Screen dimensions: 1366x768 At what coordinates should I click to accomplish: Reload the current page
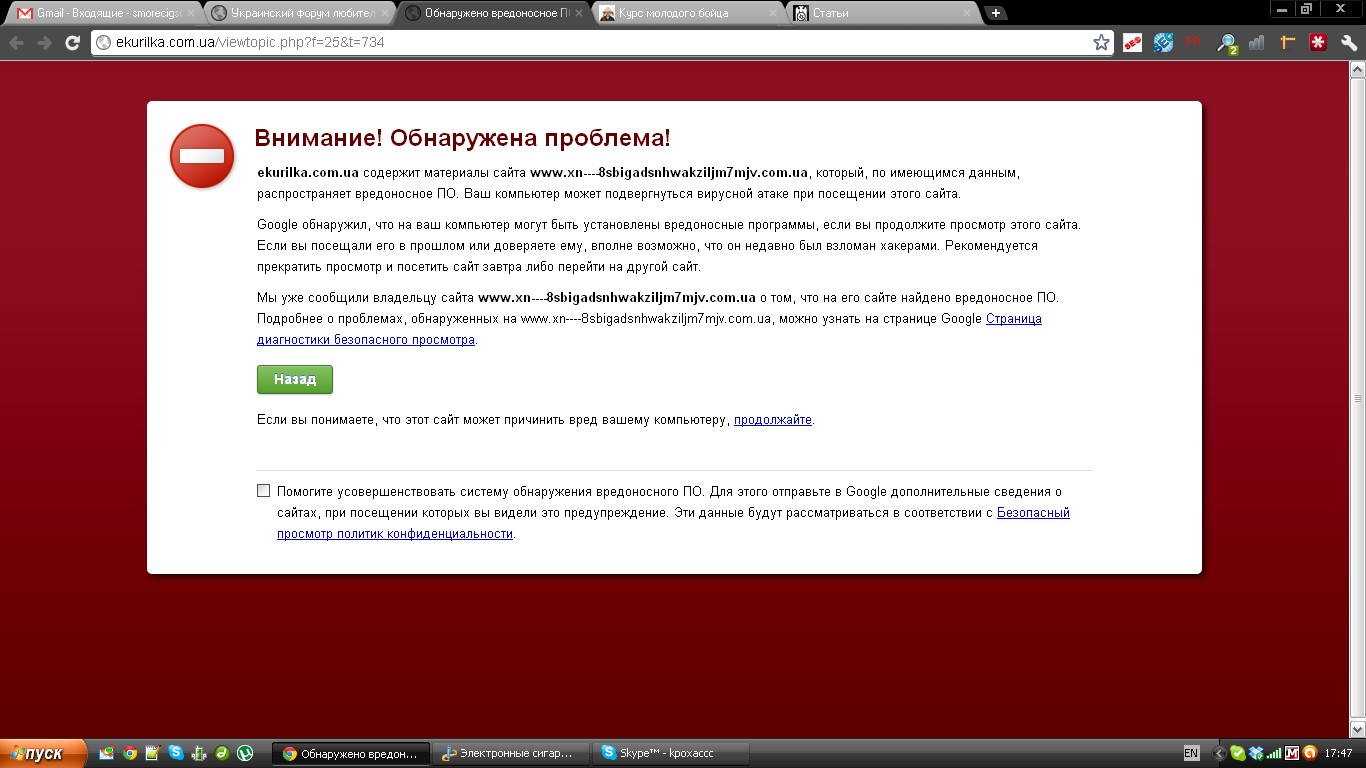click(x=72, y=43)
